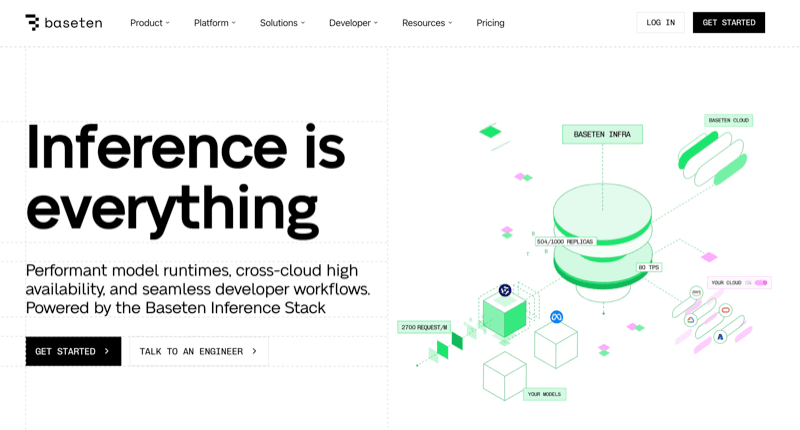The width and height of the screenshot is (800, 430).
Task: Click the Your Models label
Action: 545,394
